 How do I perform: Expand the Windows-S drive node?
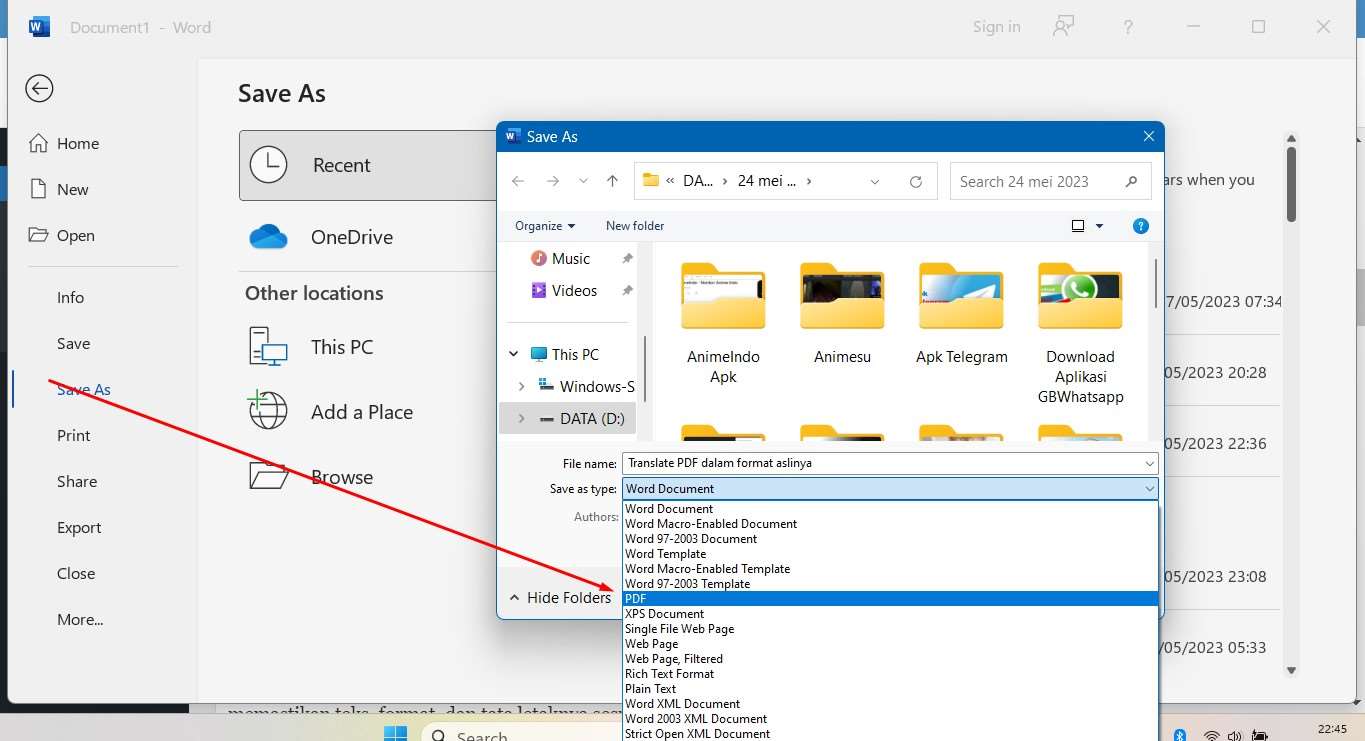click(521, 386)
